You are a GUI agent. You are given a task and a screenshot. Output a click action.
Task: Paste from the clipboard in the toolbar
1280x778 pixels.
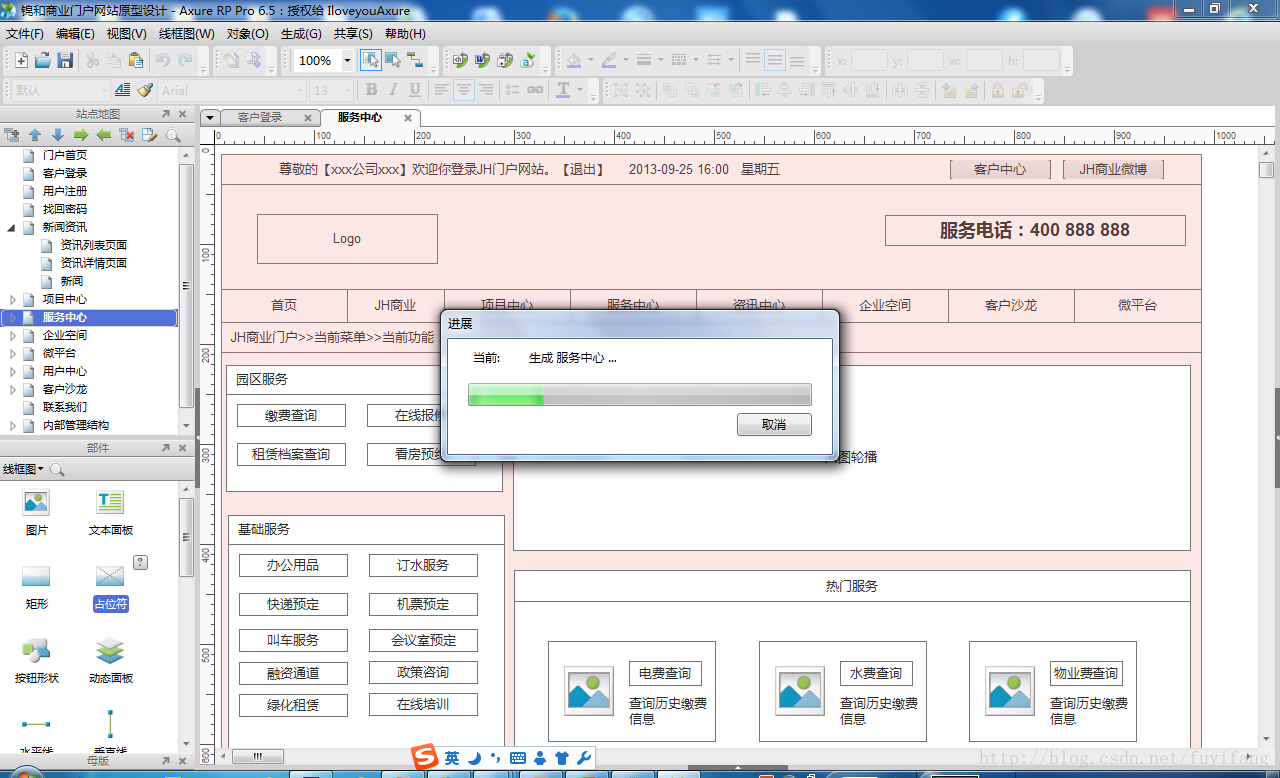[x=135, y=60]
